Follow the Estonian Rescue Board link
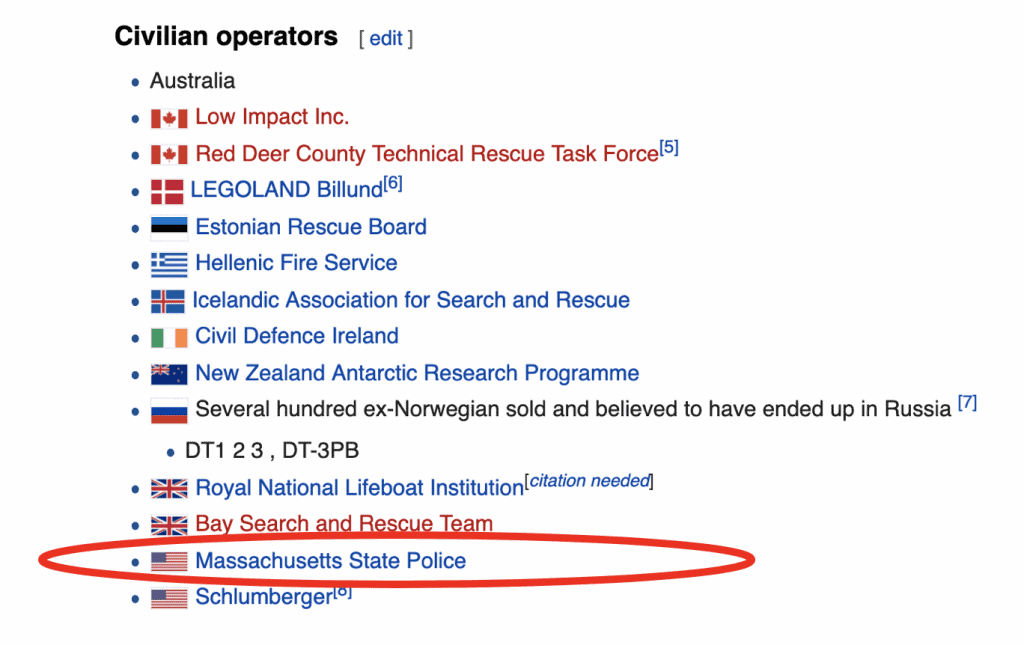1024x645 pixels. pos(311,227)
